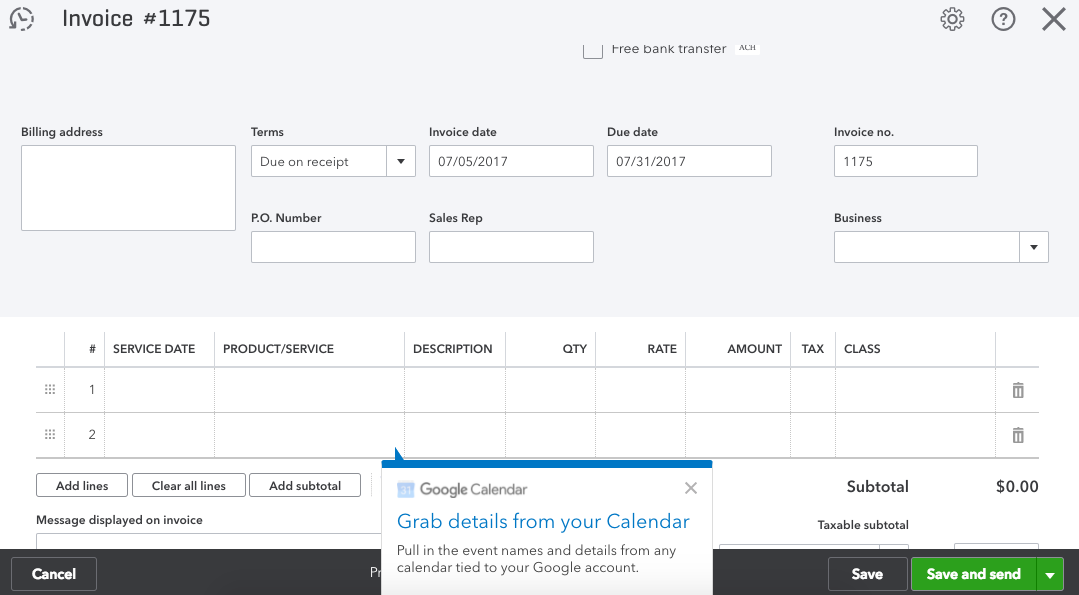The height and width of the screenshot is (595, 1079).
Task: Click the Add lines button
Action: point(82,485)
